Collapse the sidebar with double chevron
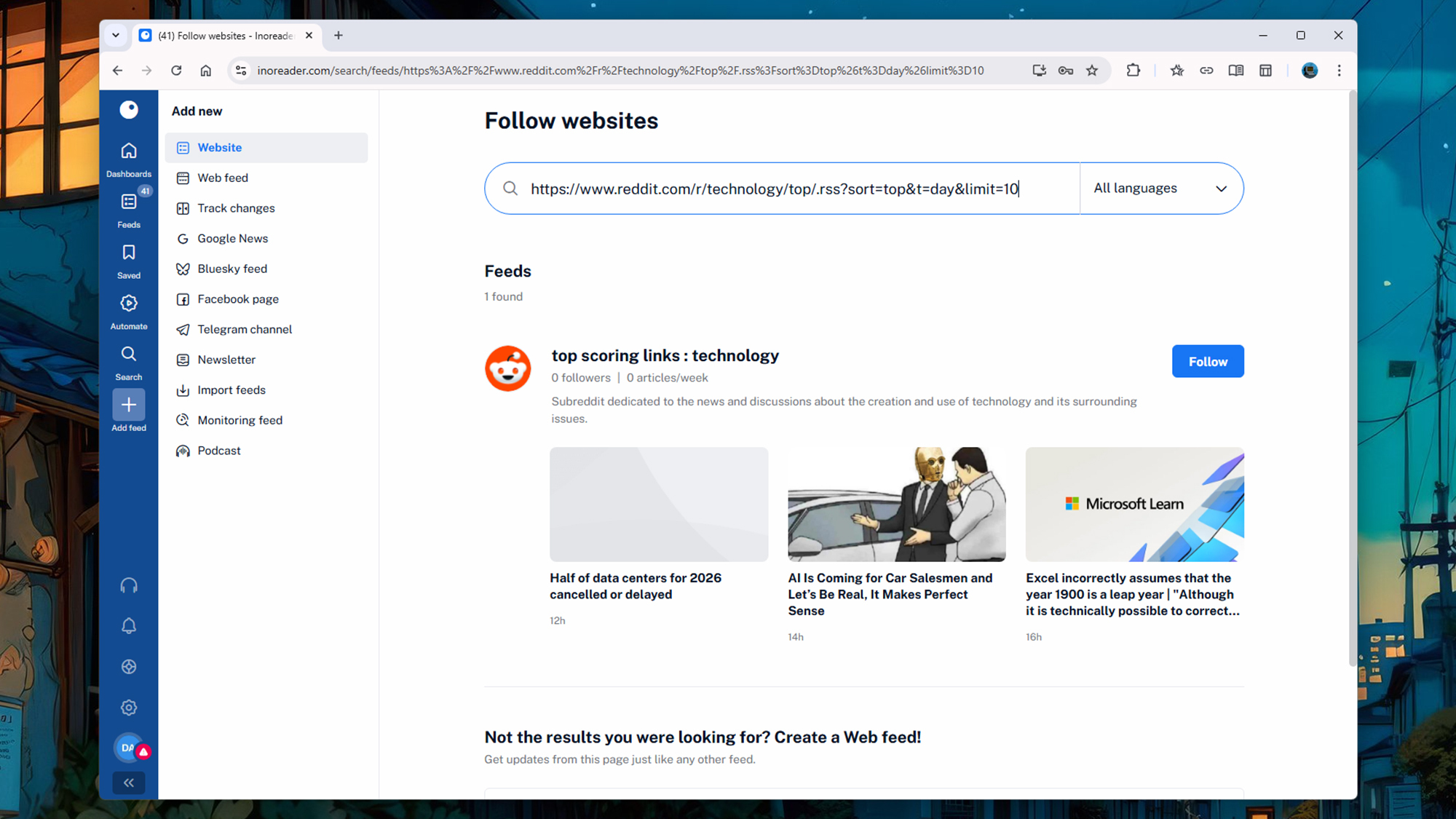1456x819 pixels. pos(129,783)
